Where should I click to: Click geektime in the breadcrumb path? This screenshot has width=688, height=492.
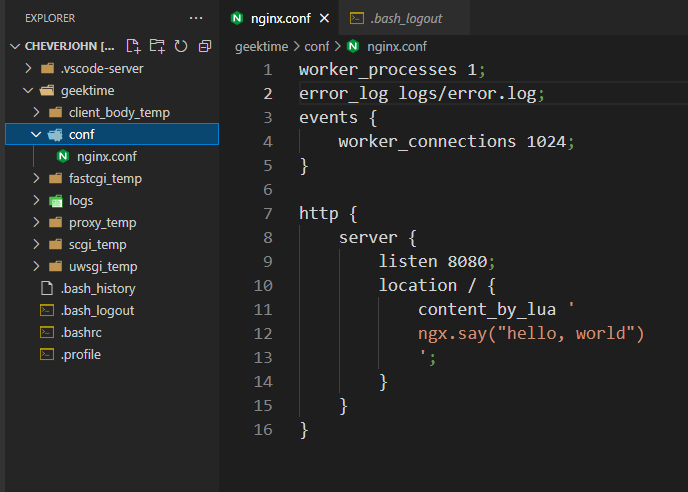(262, 47)
